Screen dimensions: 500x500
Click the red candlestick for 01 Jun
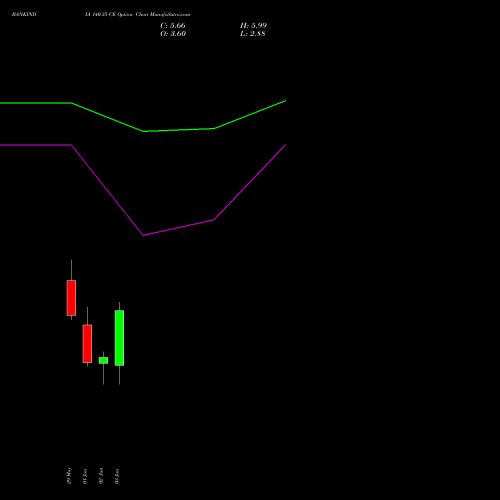point(87,343)
